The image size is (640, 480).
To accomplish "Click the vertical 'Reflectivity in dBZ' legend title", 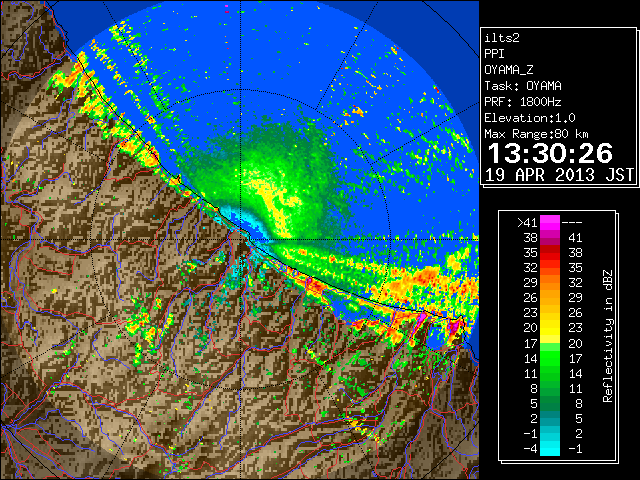I will pyautogui.click(x=607, y=336).
